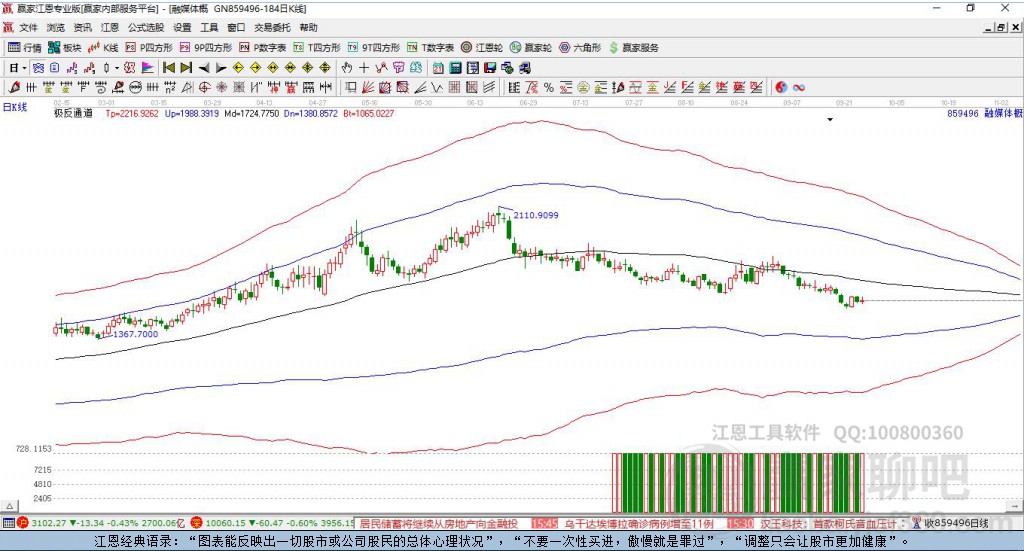Open the 六角形 hexagon tool
The width and height of the screenshot is (1024, 551).
tap(580, 48)
